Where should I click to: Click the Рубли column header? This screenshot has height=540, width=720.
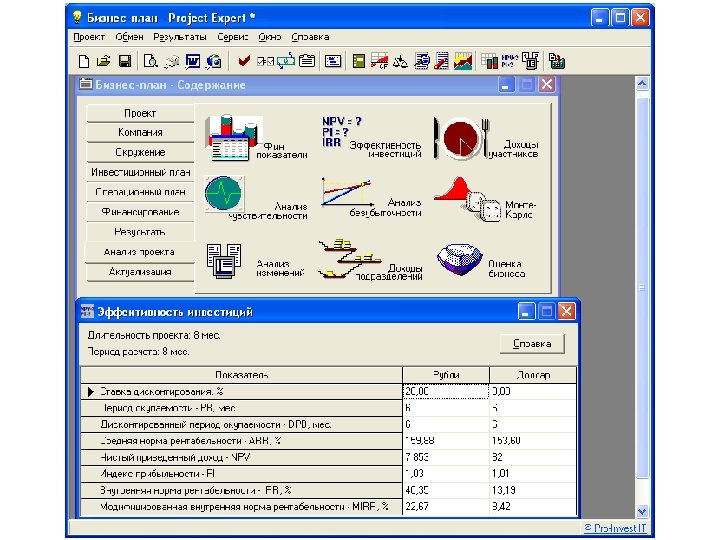coord(445,375)
